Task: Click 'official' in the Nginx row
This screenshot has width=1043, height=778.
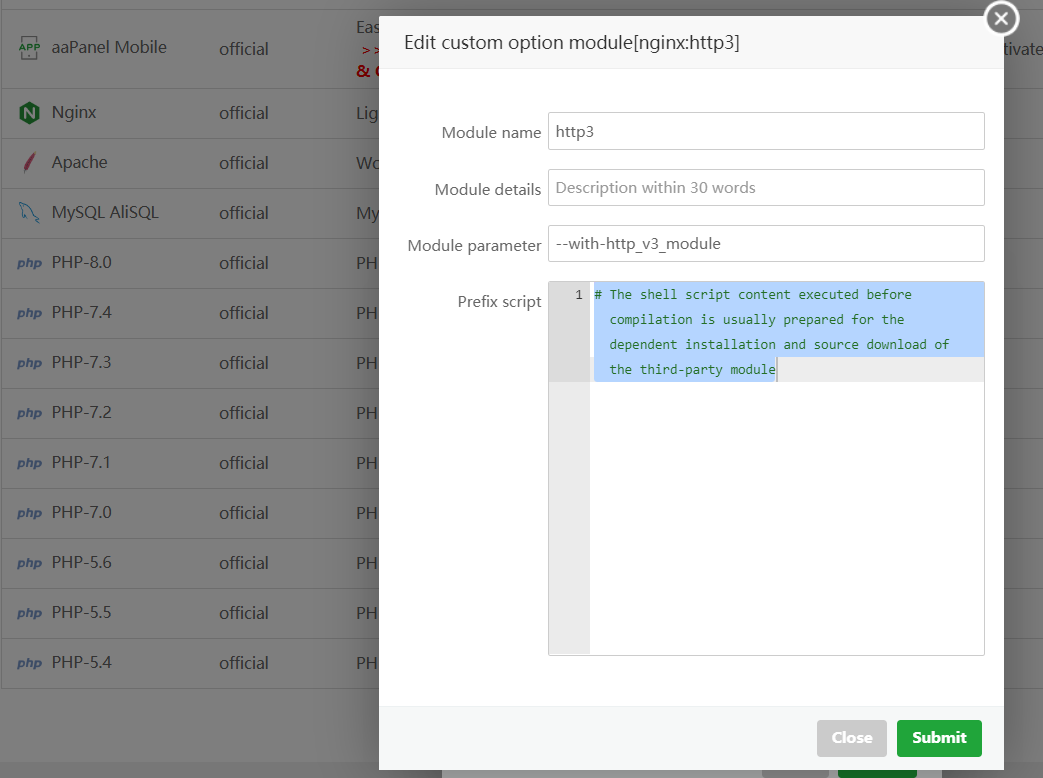Action: pyautogui.click(x=243, y=113)
